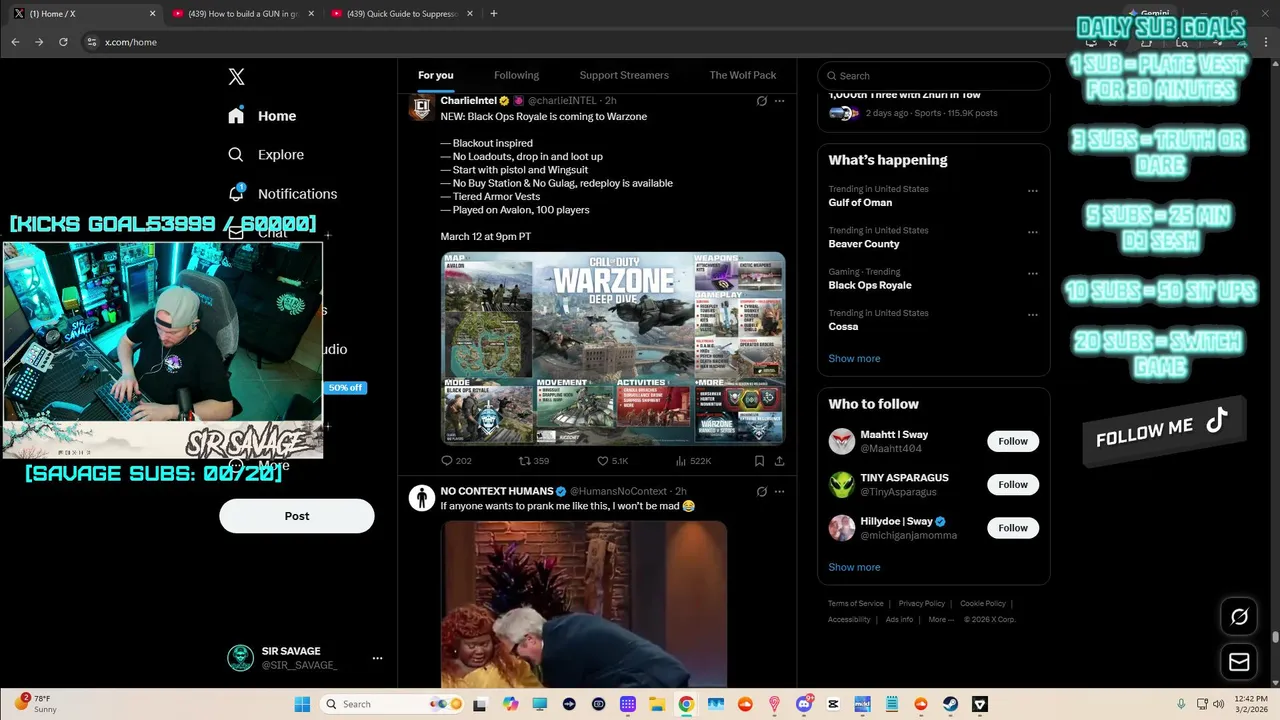The width and height of the screenshot is (1280, 720).
Task: Click Show more under What's happening
Action: [854, 358]
